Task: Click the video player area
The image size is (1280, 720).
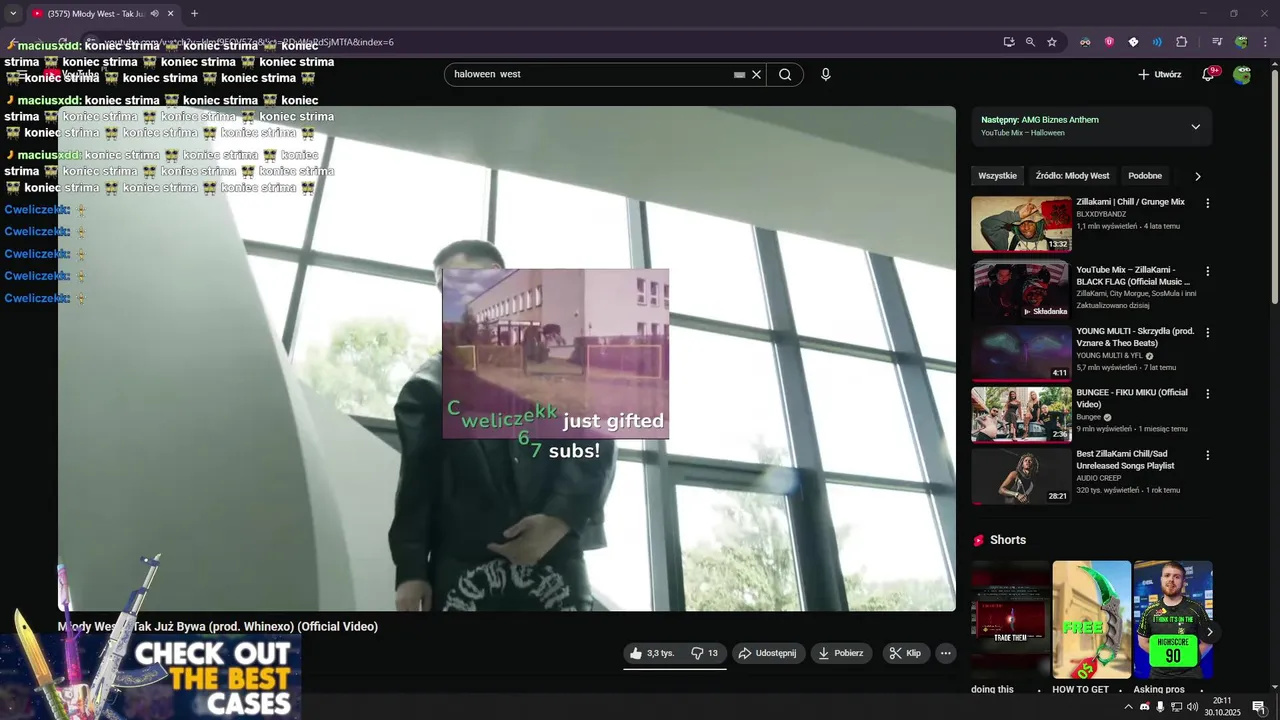Action: tap(507, 359)
